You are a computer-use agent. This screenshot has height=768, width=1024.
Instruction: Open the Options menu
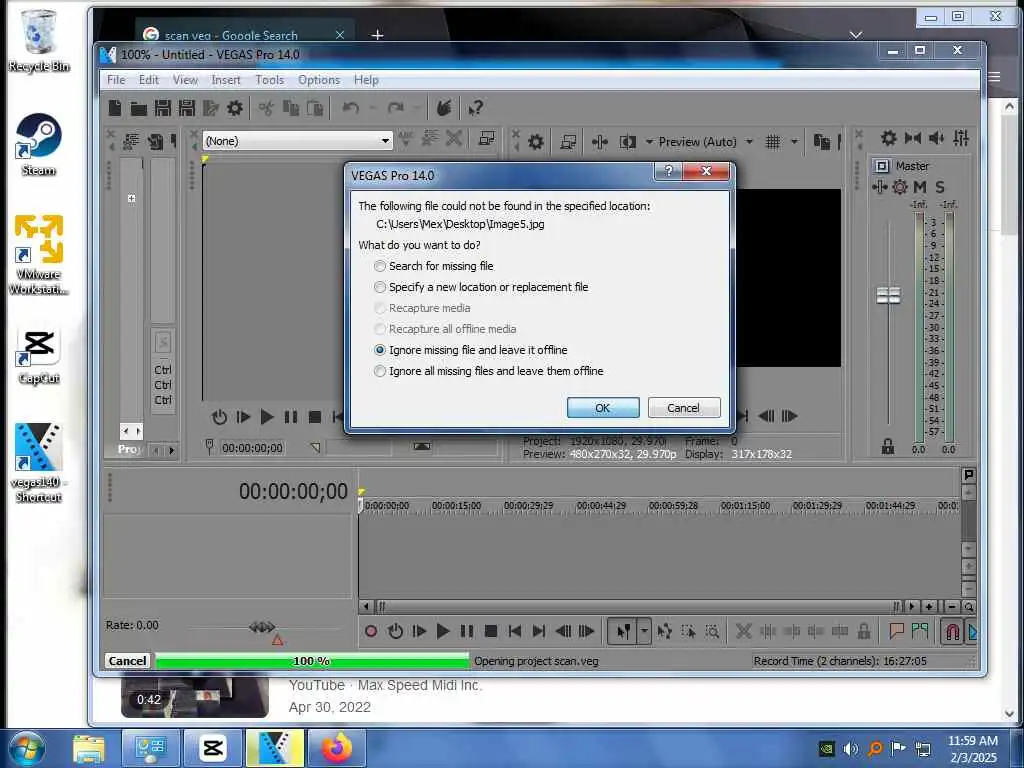tap(319, 80)
